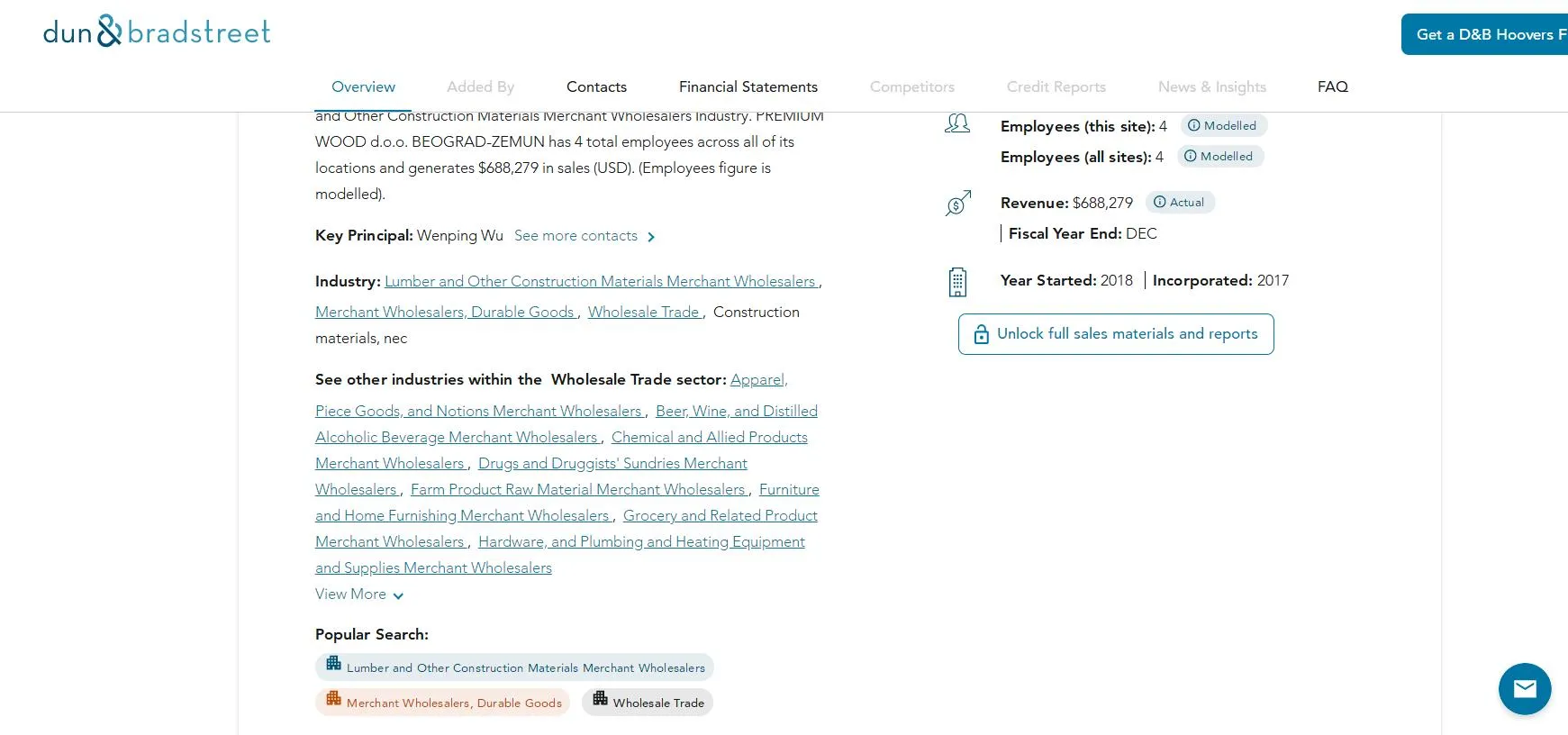
Task: Click the employees people icon
Action: tap(957, 123)
